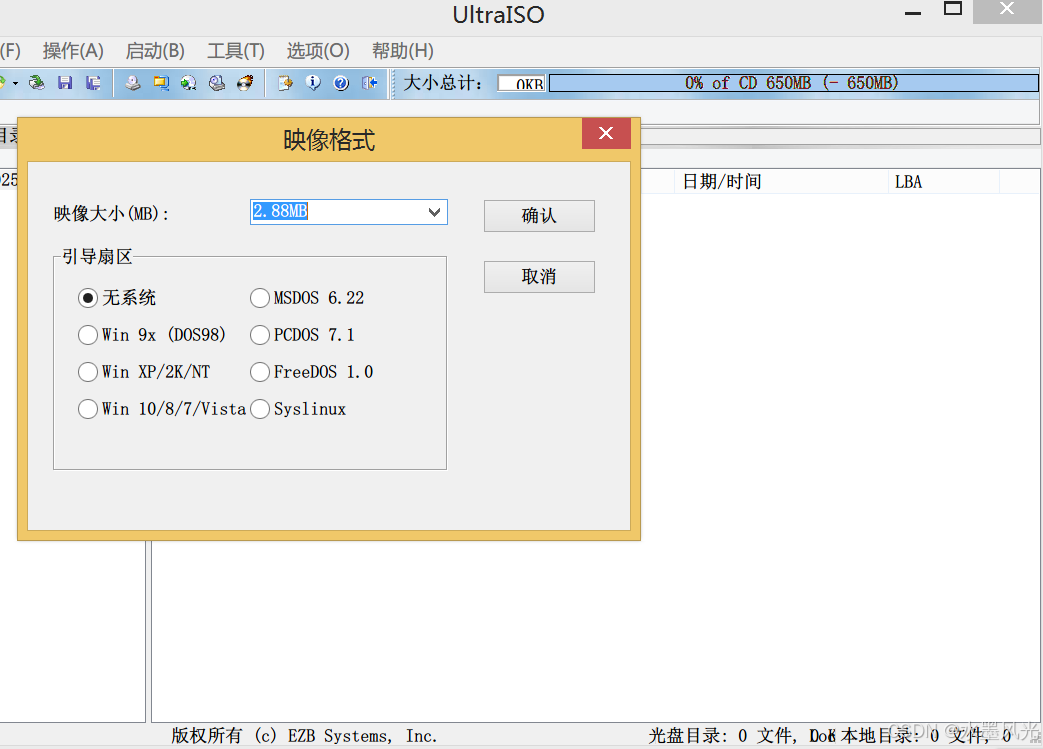Image resolution: width=1043 pixels, height=749 pixels.
Task: Click the LBA column header
Action: pos(943,182)
